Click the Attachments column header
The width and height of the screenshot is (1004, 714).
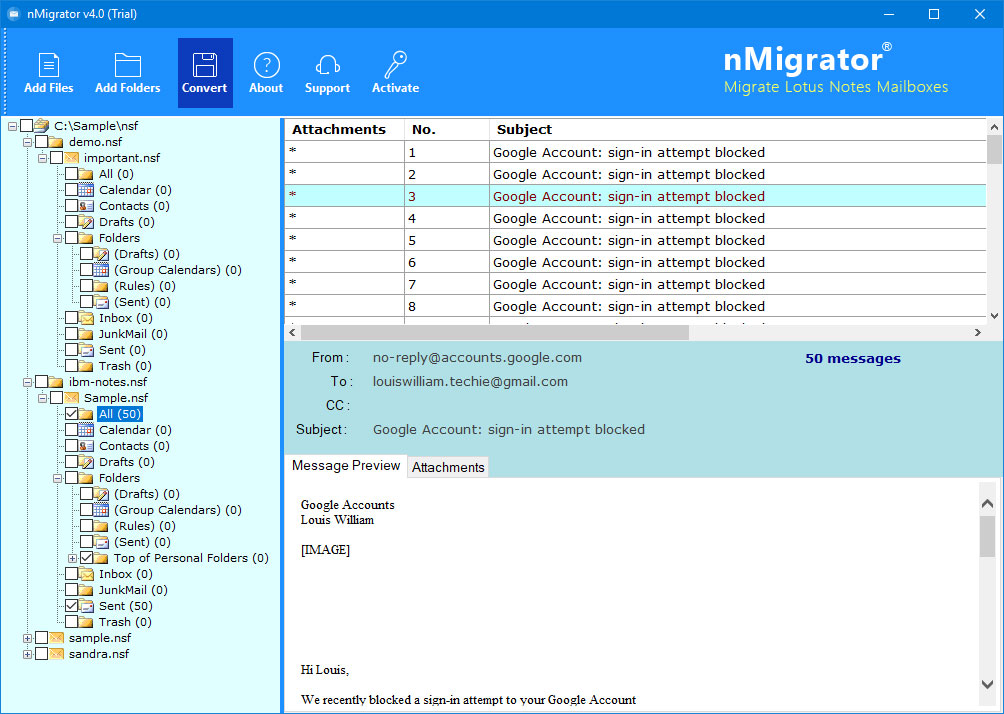pyautogui.click(x=344, y=129)
